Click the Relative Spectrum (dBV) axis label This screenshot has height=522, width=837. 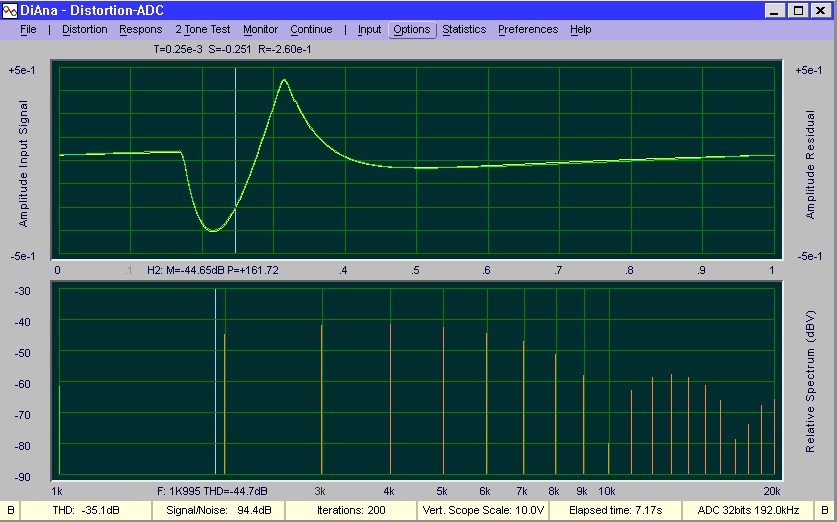pyautogui.click(x=810, y=381)
